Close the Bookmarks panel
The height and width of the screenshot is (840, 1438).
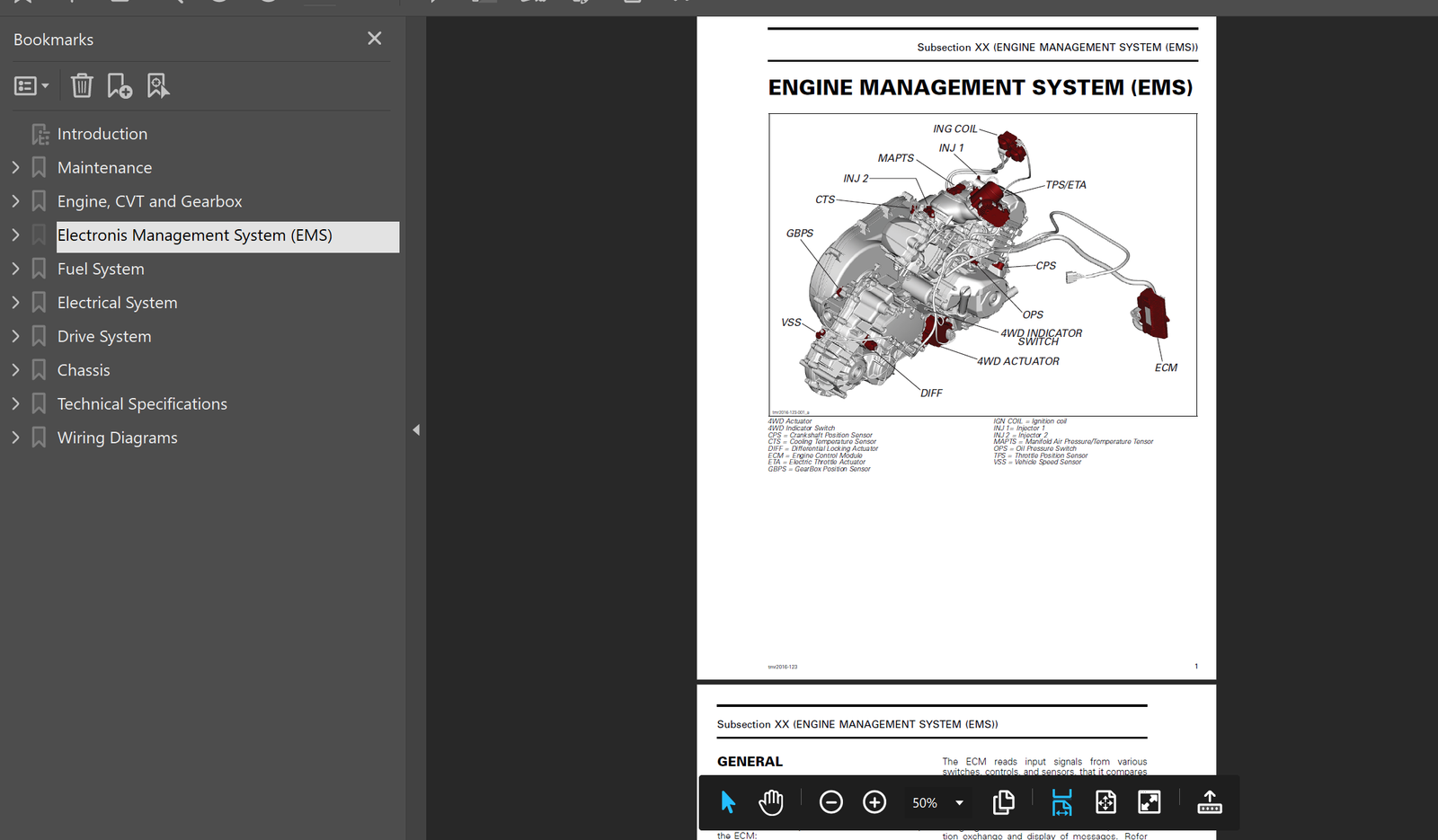point(375,39)
